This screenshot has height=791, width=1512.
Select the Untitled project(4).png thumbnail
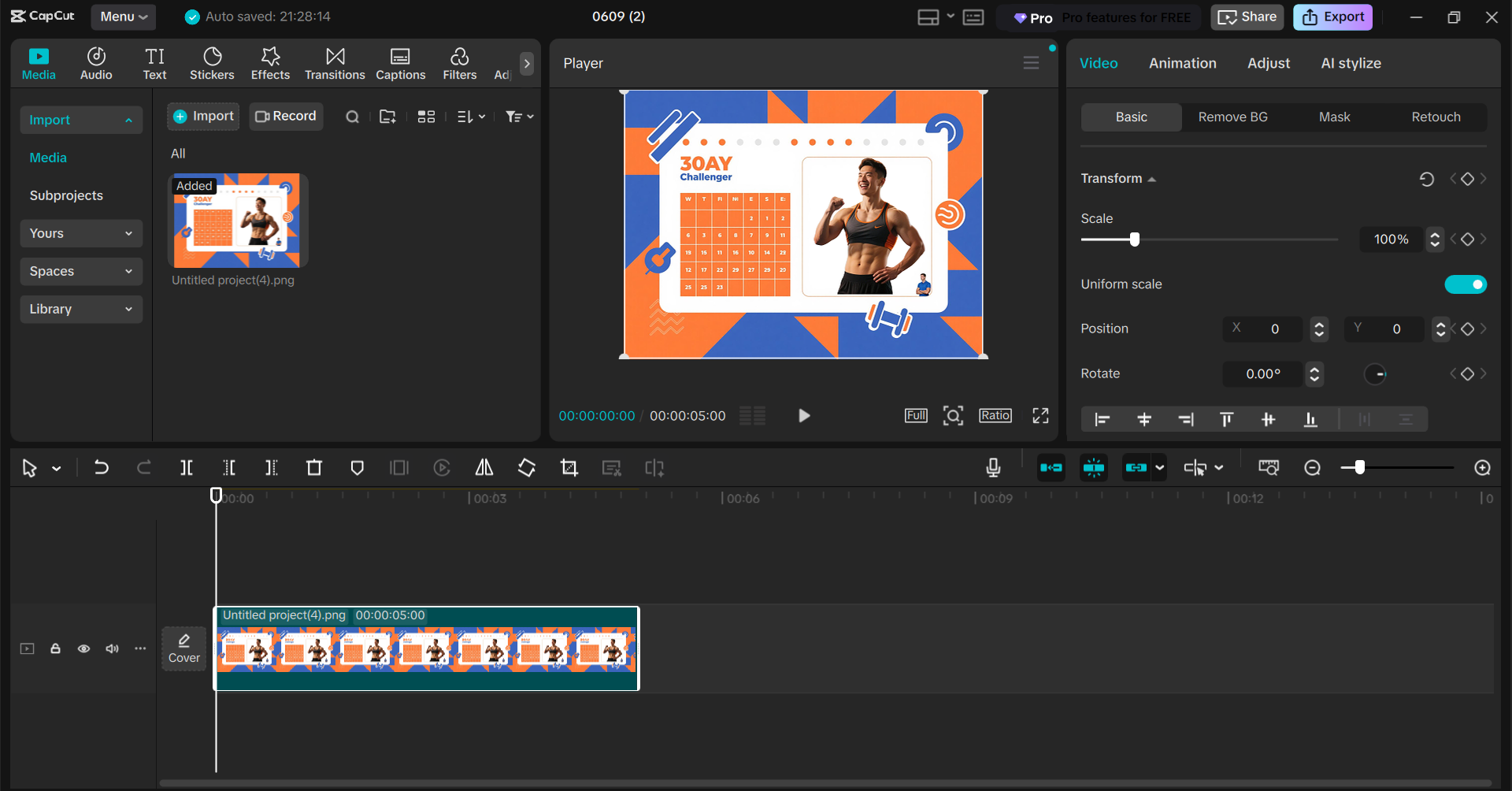(237, 221)
